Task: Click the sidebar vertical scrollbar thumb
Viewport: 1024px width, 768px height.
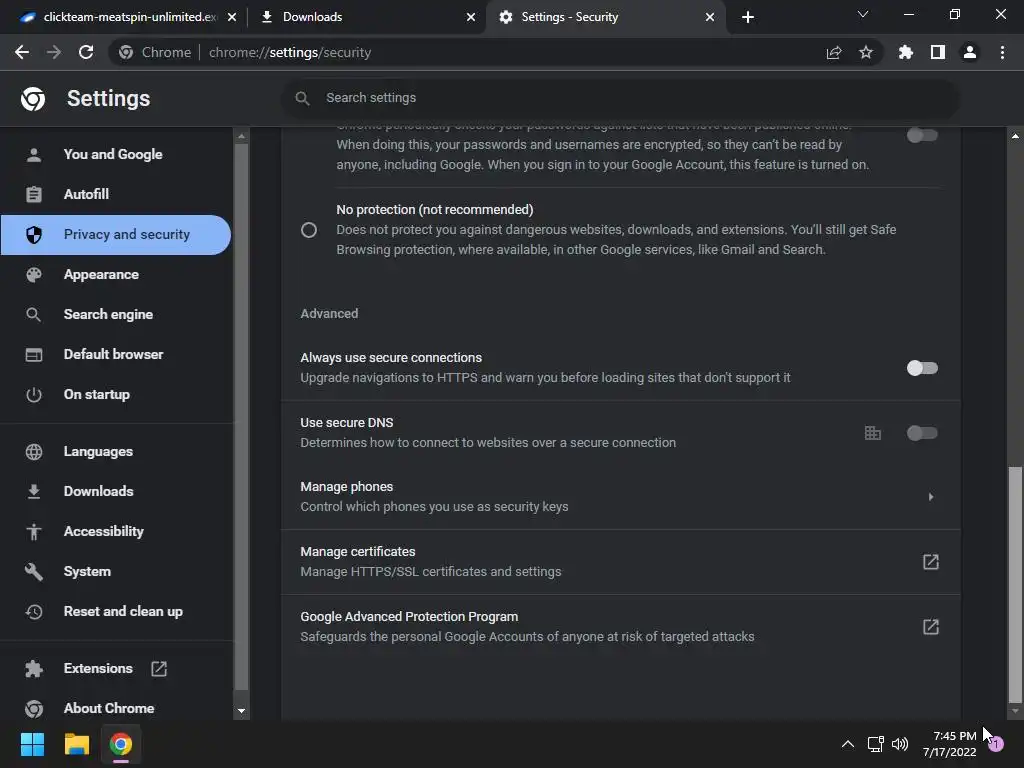Action: [241, 417]
